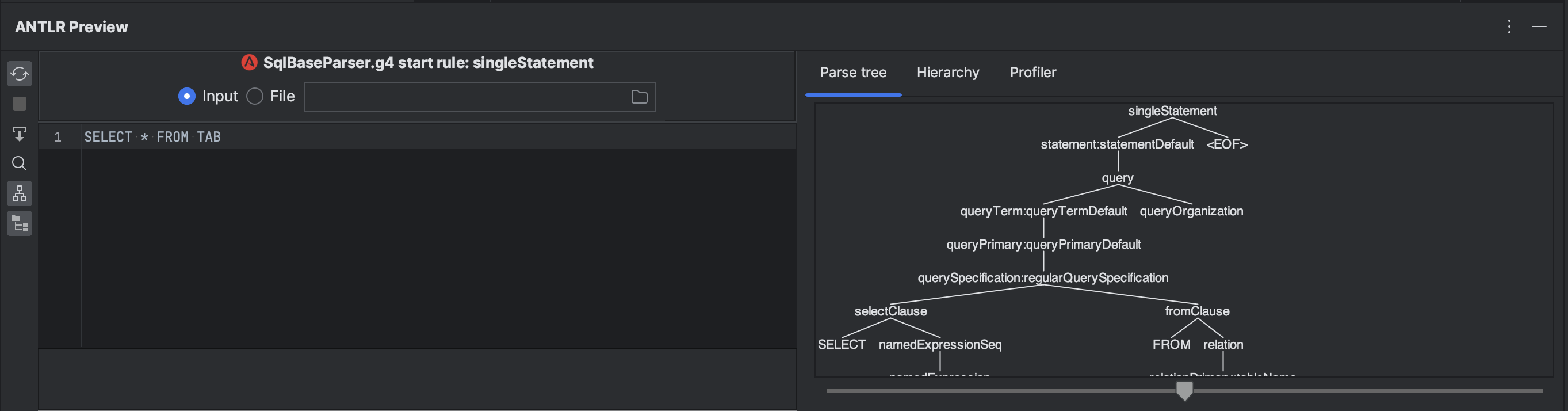Click the stop (cancel parsing) square icon
The height and width of the screenshot is (411, 1568).
pyautogui.click(x=20, y=104)
